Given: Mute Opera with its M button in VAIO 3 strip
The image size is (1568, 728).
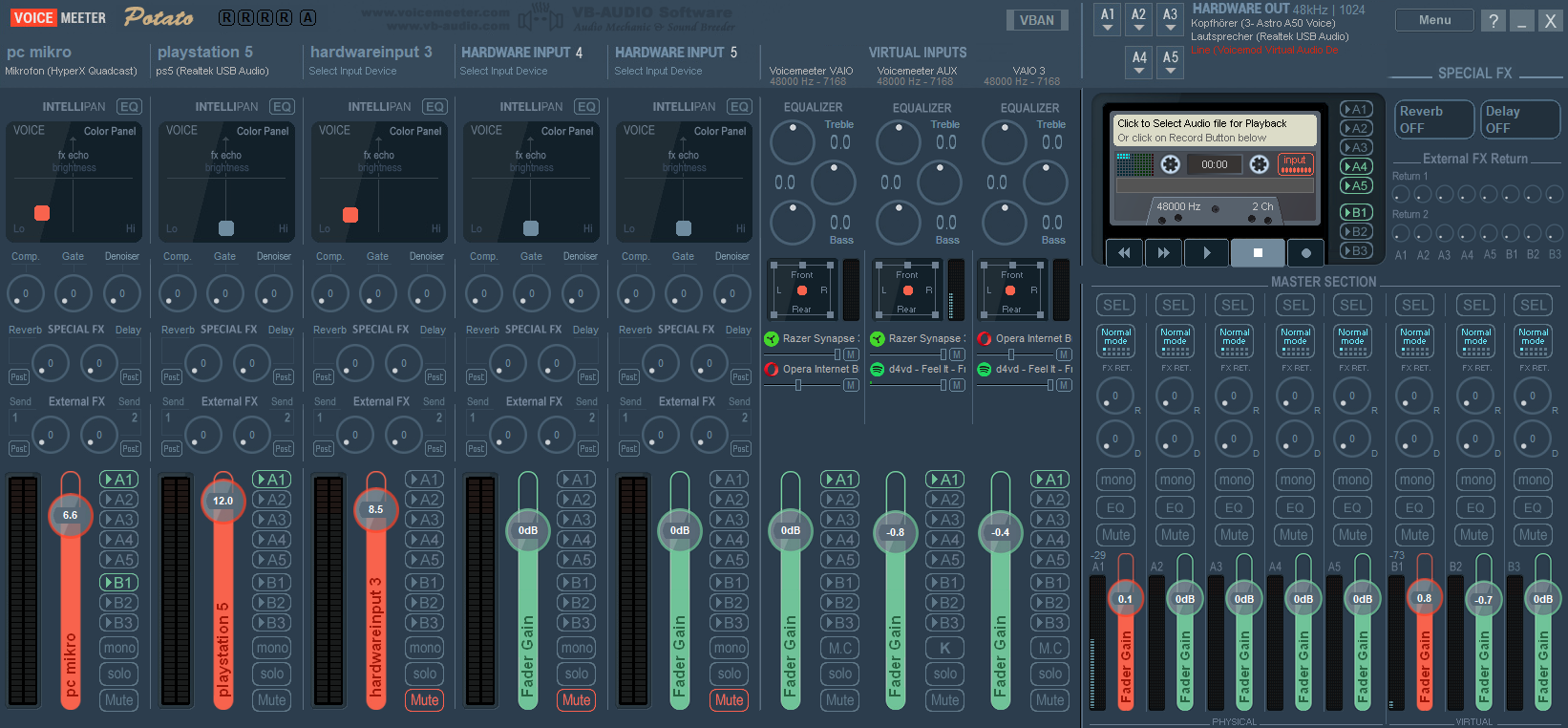Looking at the screenshot, I should click(1064, 354).
